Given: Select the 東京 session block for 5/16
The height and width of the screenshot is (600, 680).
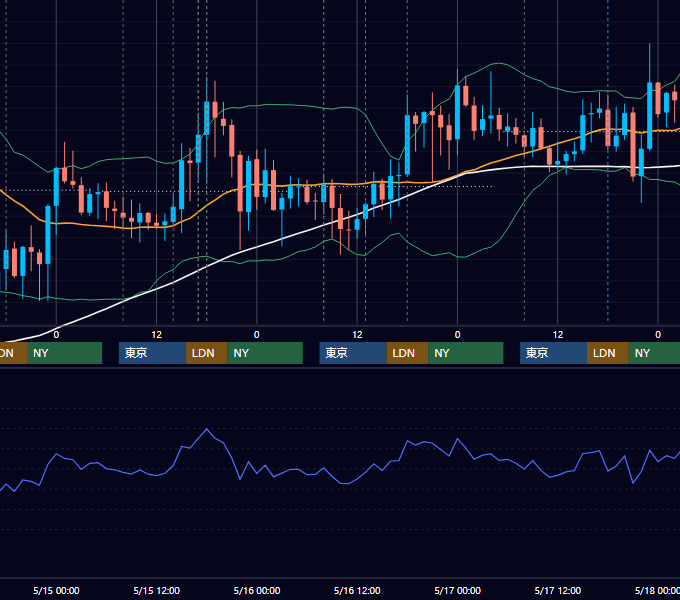Looking at the screenshot, I should click(x=353, y=353).
